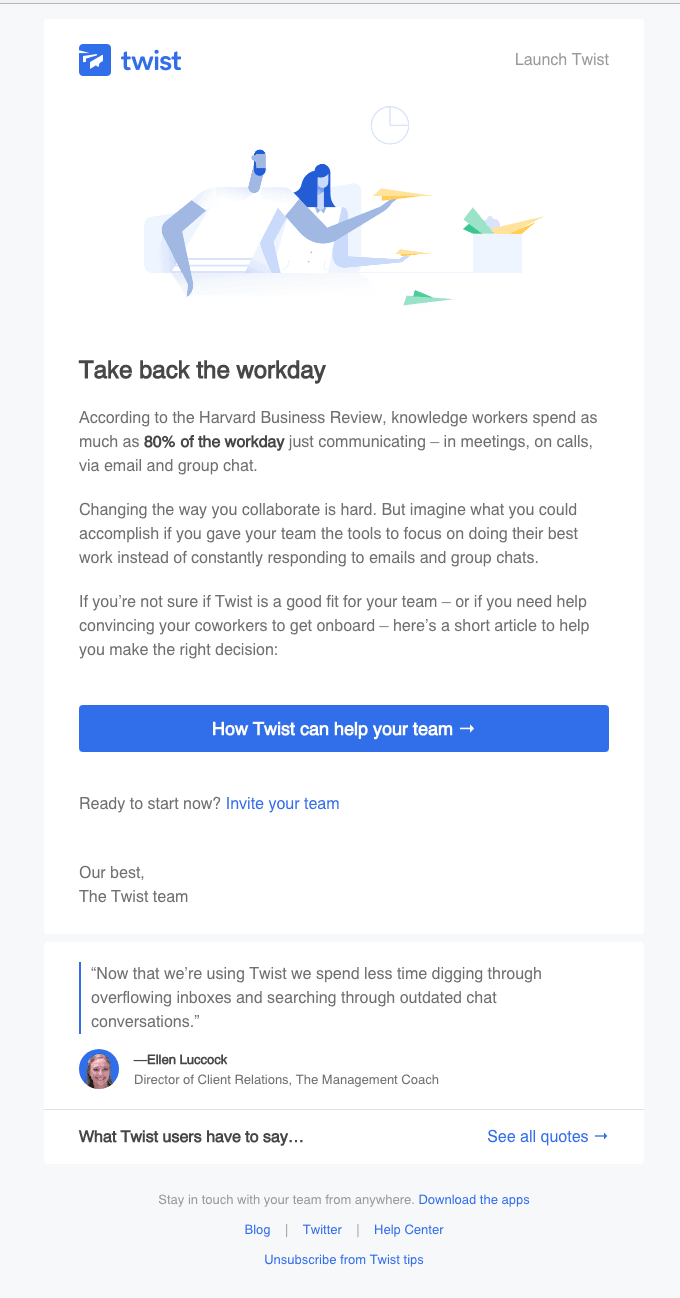
Task: Open the Download the apps link
Action: [x=473, y=1199]
